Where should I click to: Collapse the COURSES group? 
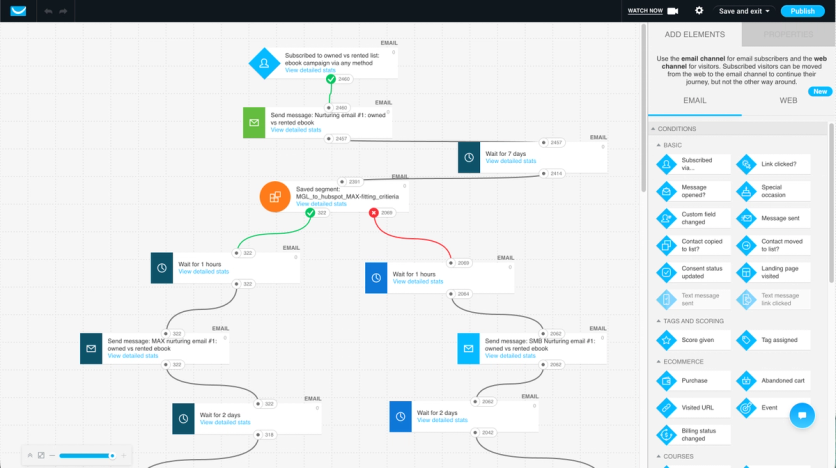point(658,456)
